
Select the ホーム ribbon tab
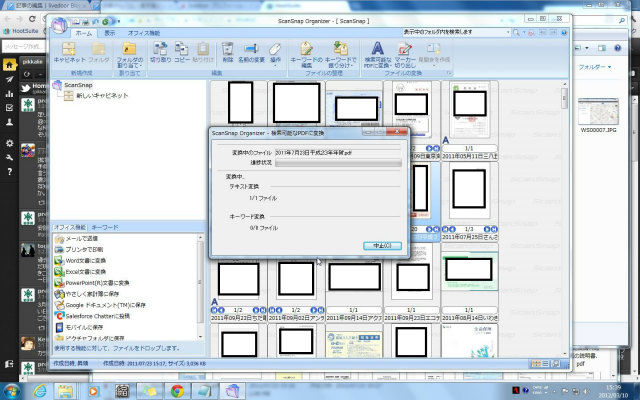pyautogui.click(x=84, y=33)
